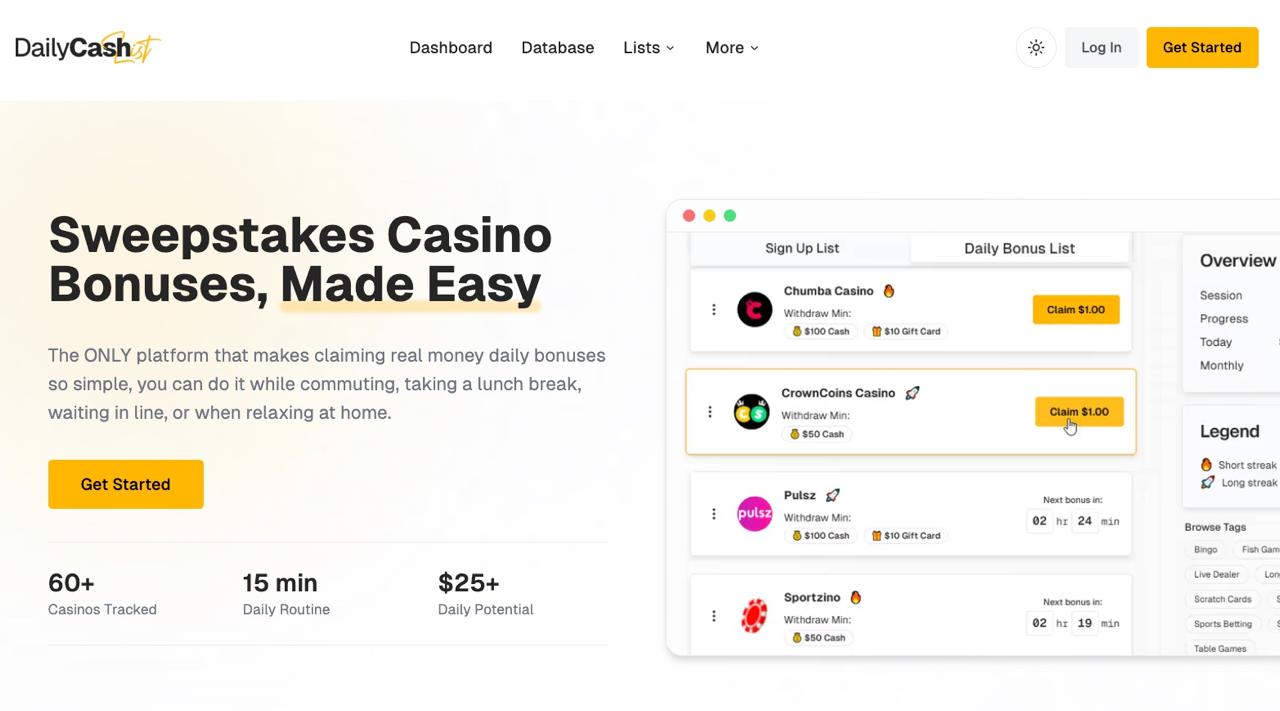1280x711 pixels.
Task: Go to the Database nav item
Action: 558,48
